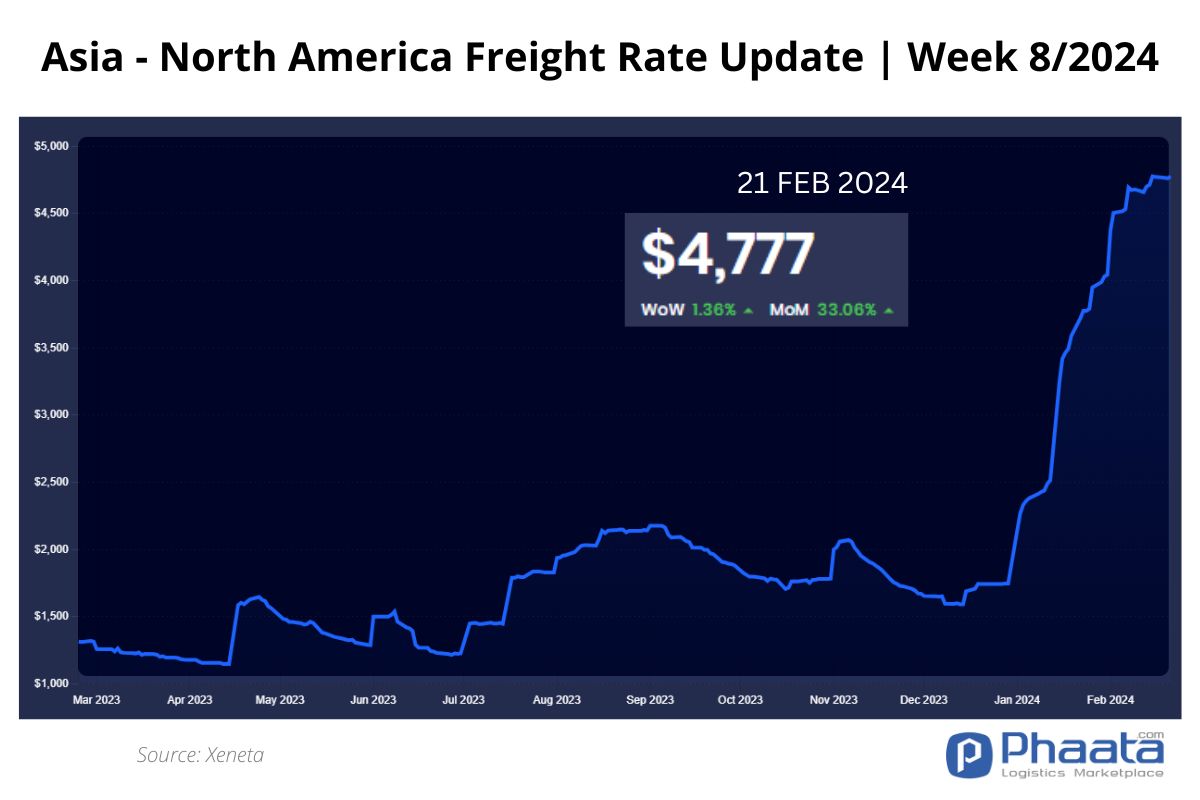The image size is (1200, 800).
Task: Click the MoM green up arrow
Action: pos(889,311)
